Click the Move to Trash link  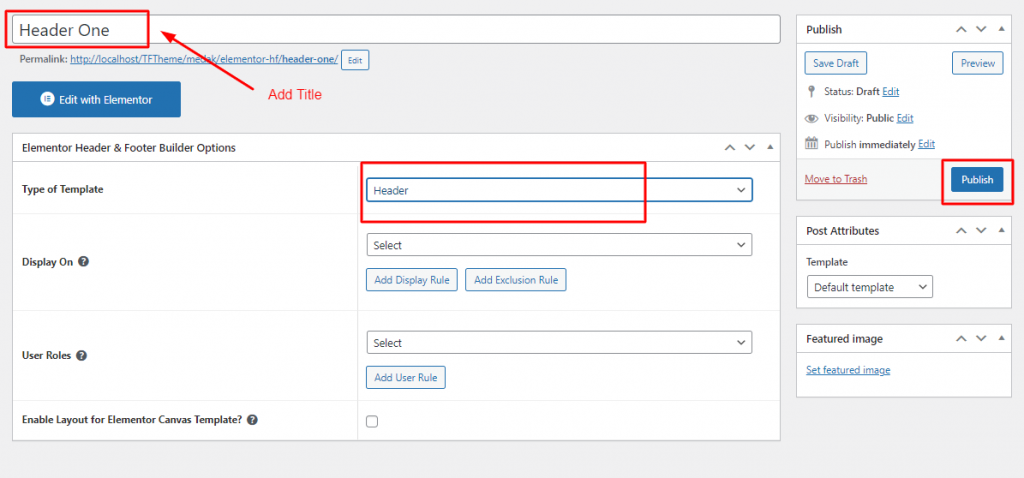point(836,180)
